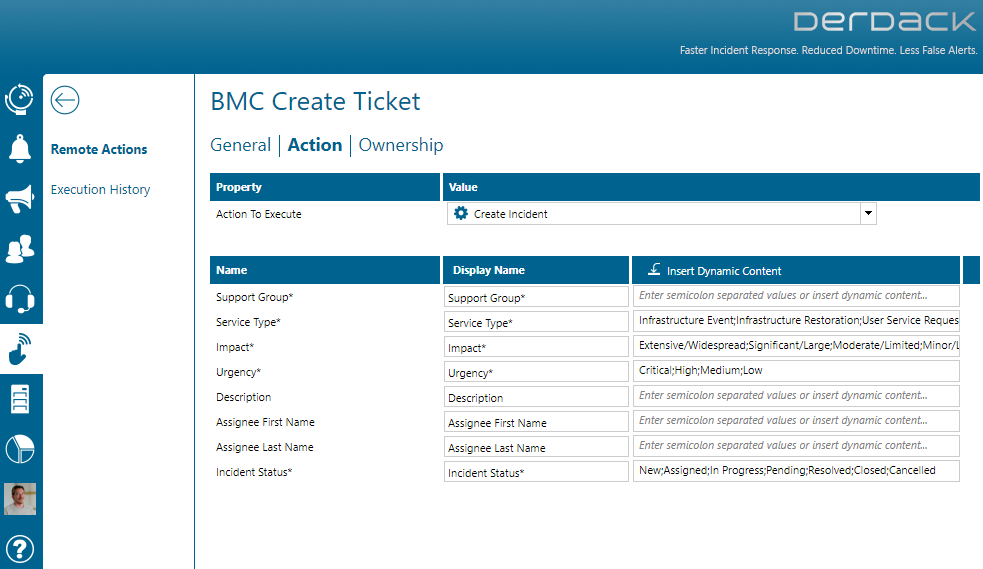Click the 'Service Type*' name cell
Image resolution: width=983 pixels, height=569 pixels.
248,322
